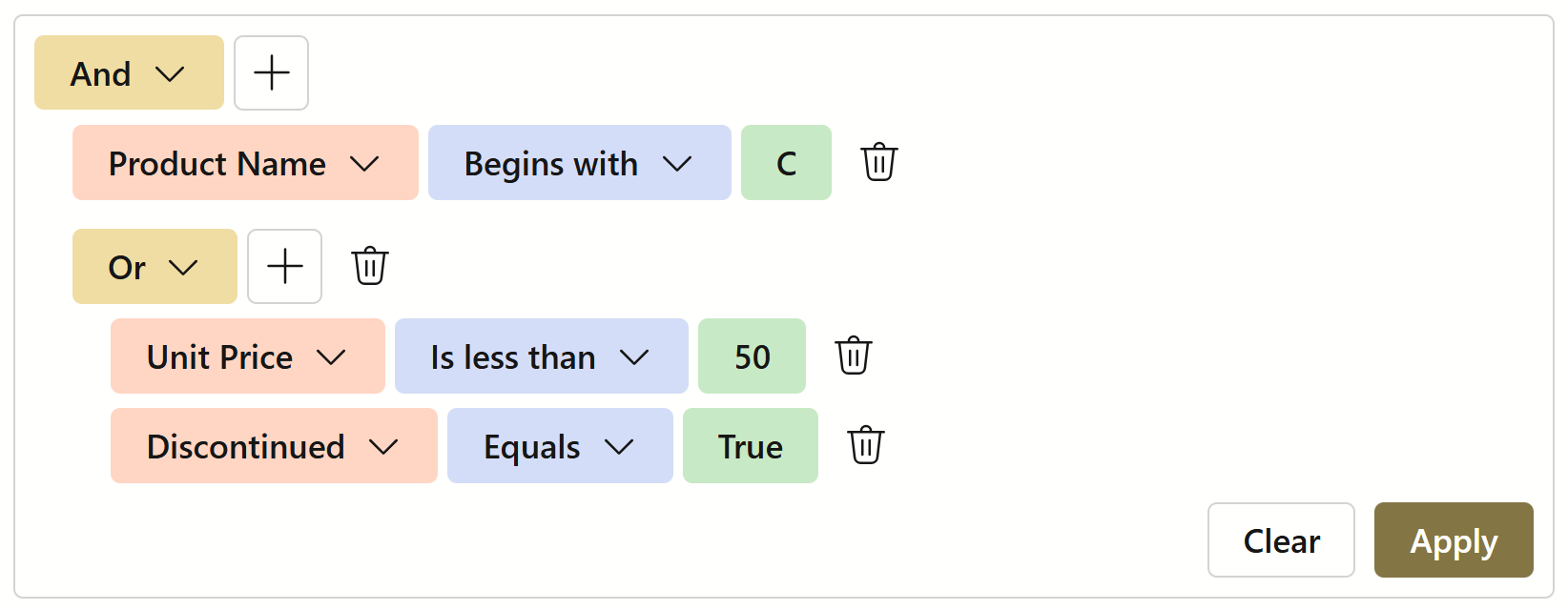
Task: Add expression to the And group
Action: pos(271,73)
